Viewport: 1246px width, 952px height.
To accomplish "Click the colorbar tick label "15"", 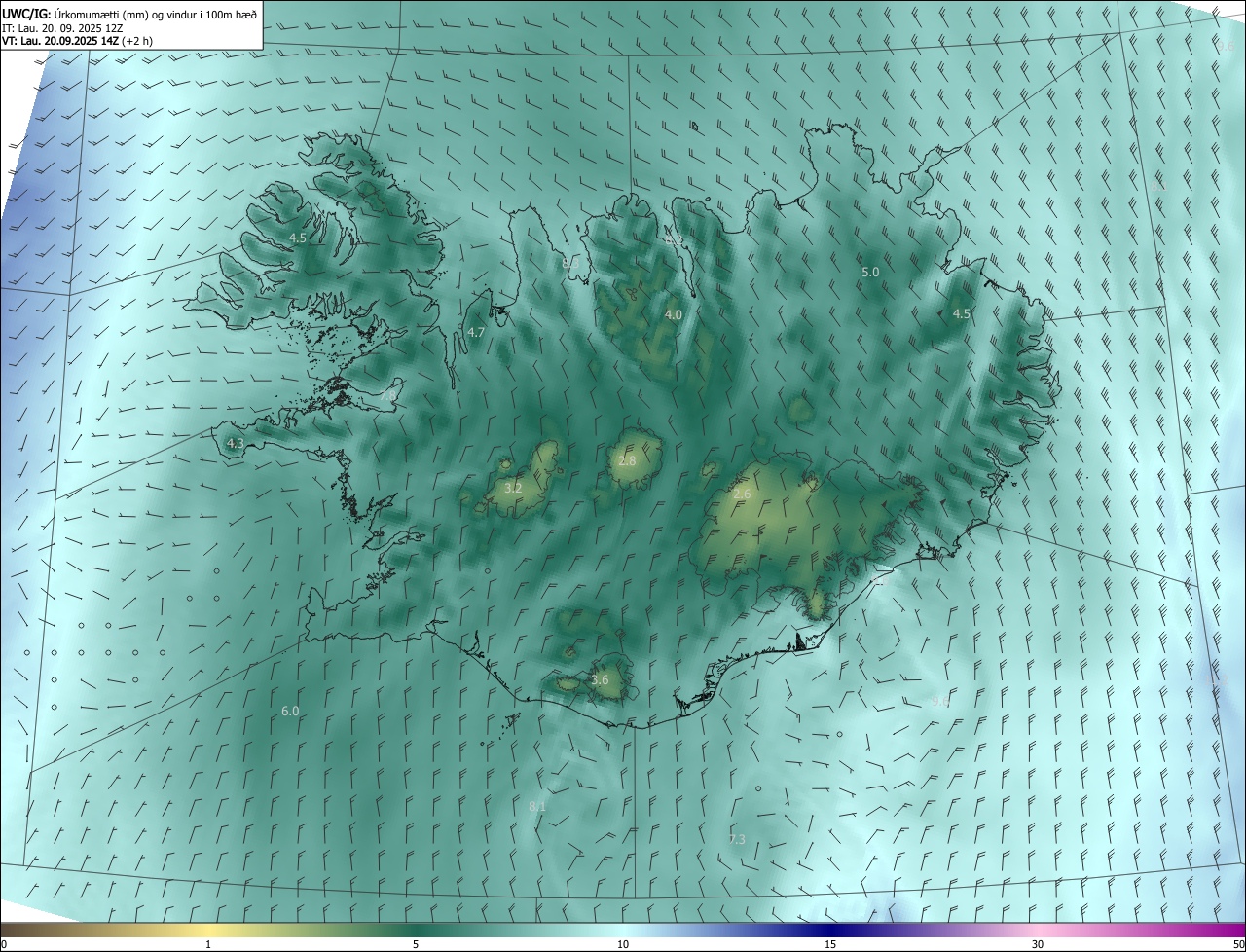I will coord(830,945).
